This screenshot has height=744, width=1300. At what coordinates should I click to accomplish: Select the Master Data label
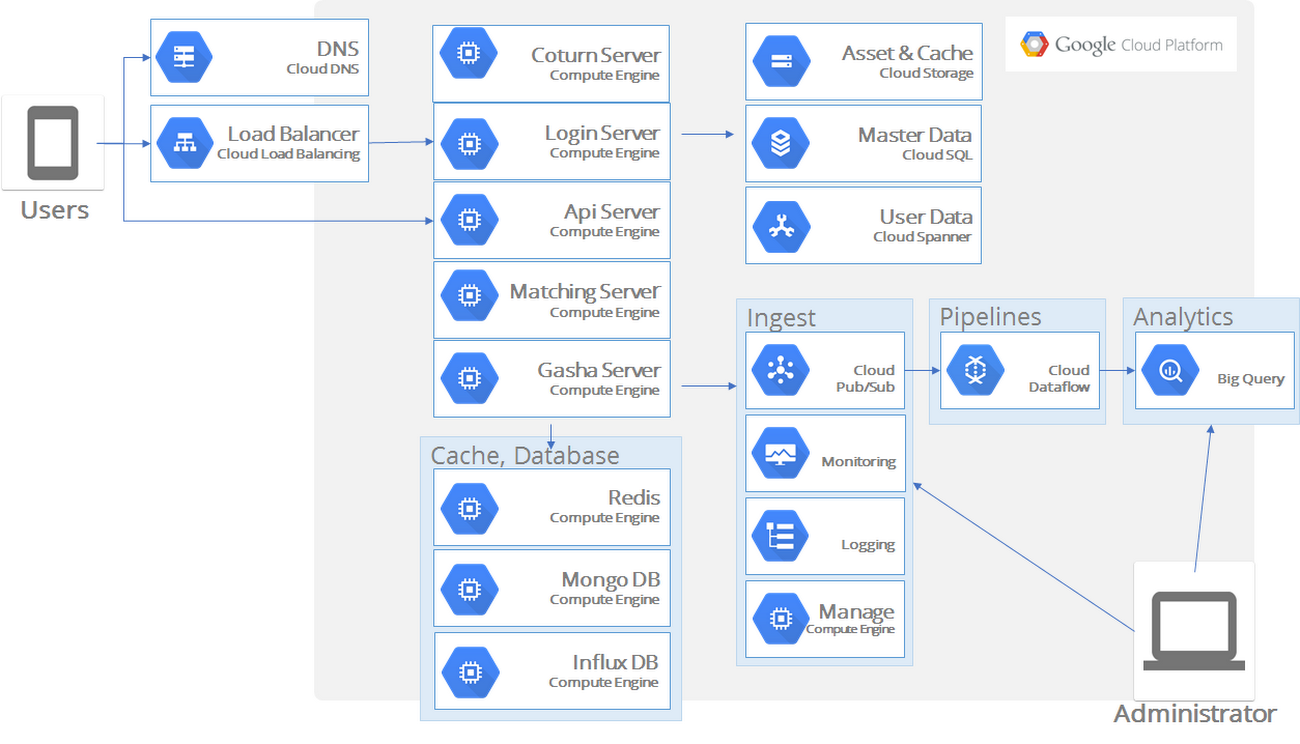(x=915, y=135)
